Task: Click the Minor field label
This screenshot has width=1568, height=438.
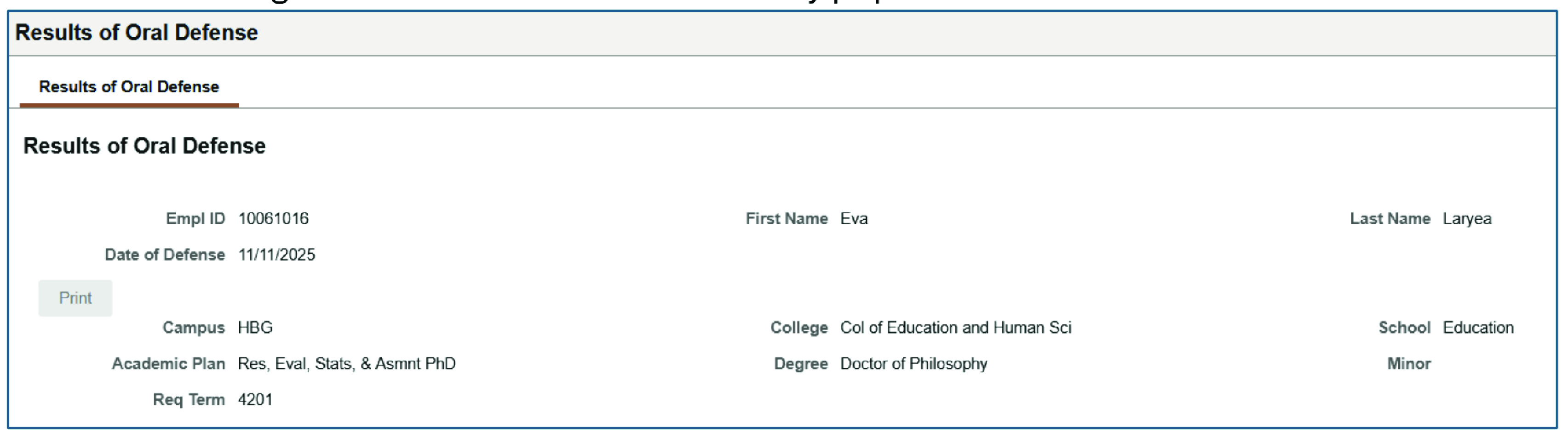Action: click(1408, 363)
